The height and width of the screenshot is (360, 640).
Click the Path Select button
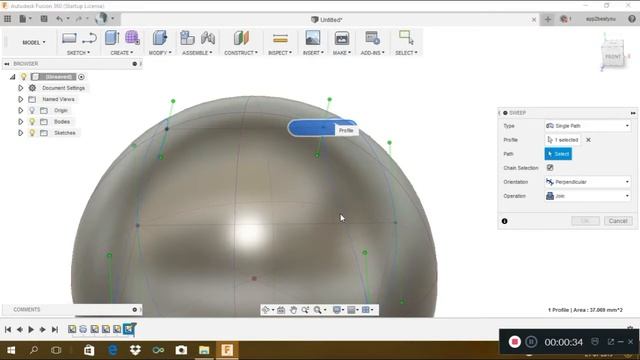point(558,154)
